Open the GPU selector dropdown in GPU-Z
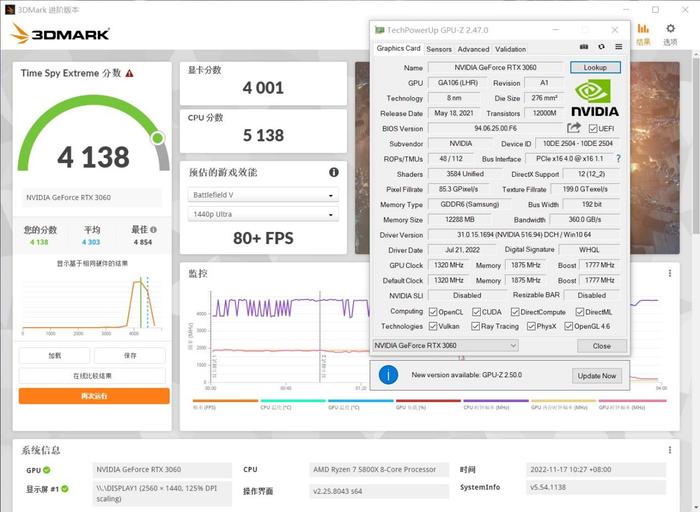Screen dimensions: 700x512 coord(445,345)
